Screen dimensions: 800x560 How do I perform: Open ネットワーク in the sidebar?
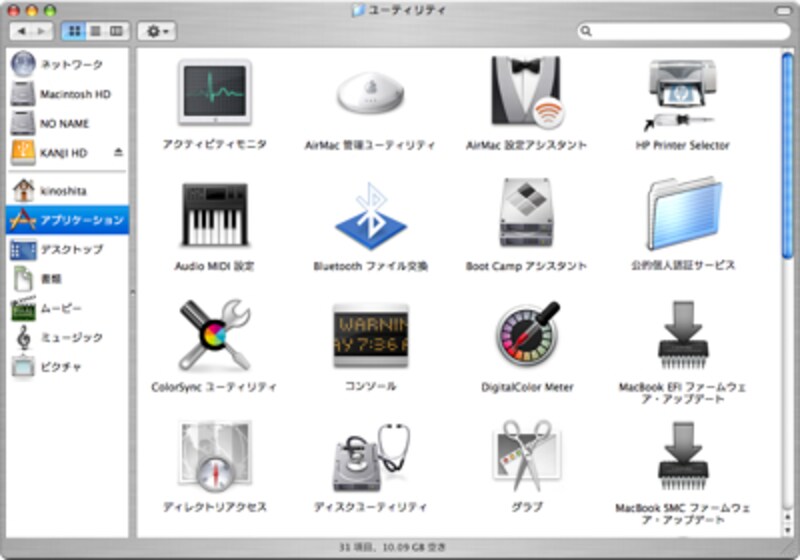[67, 64]
